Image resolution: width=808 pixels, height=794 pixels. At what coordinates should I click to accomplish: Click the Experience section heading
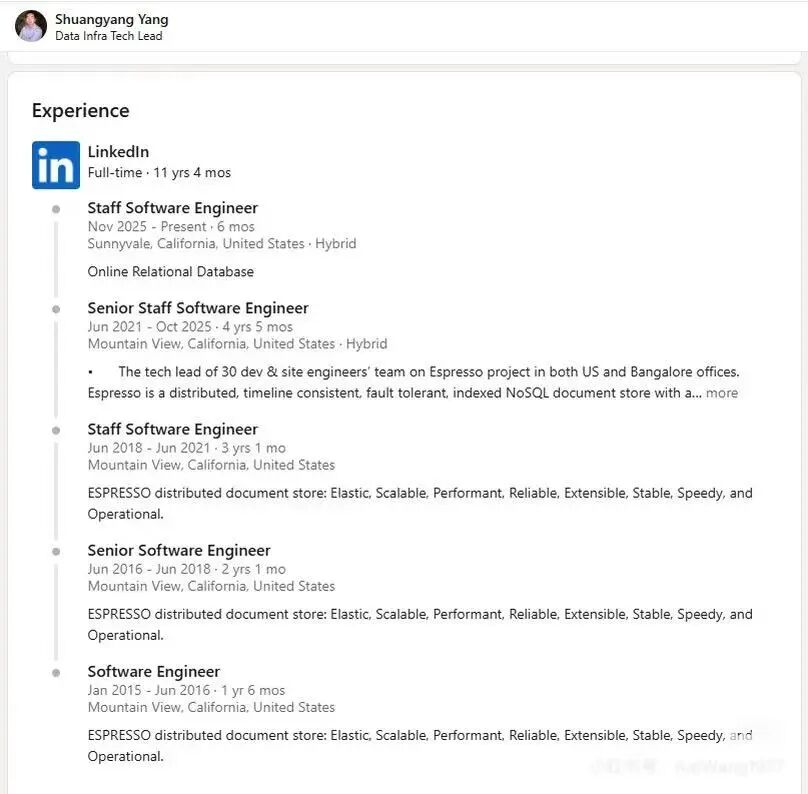(x=81, y=111)
